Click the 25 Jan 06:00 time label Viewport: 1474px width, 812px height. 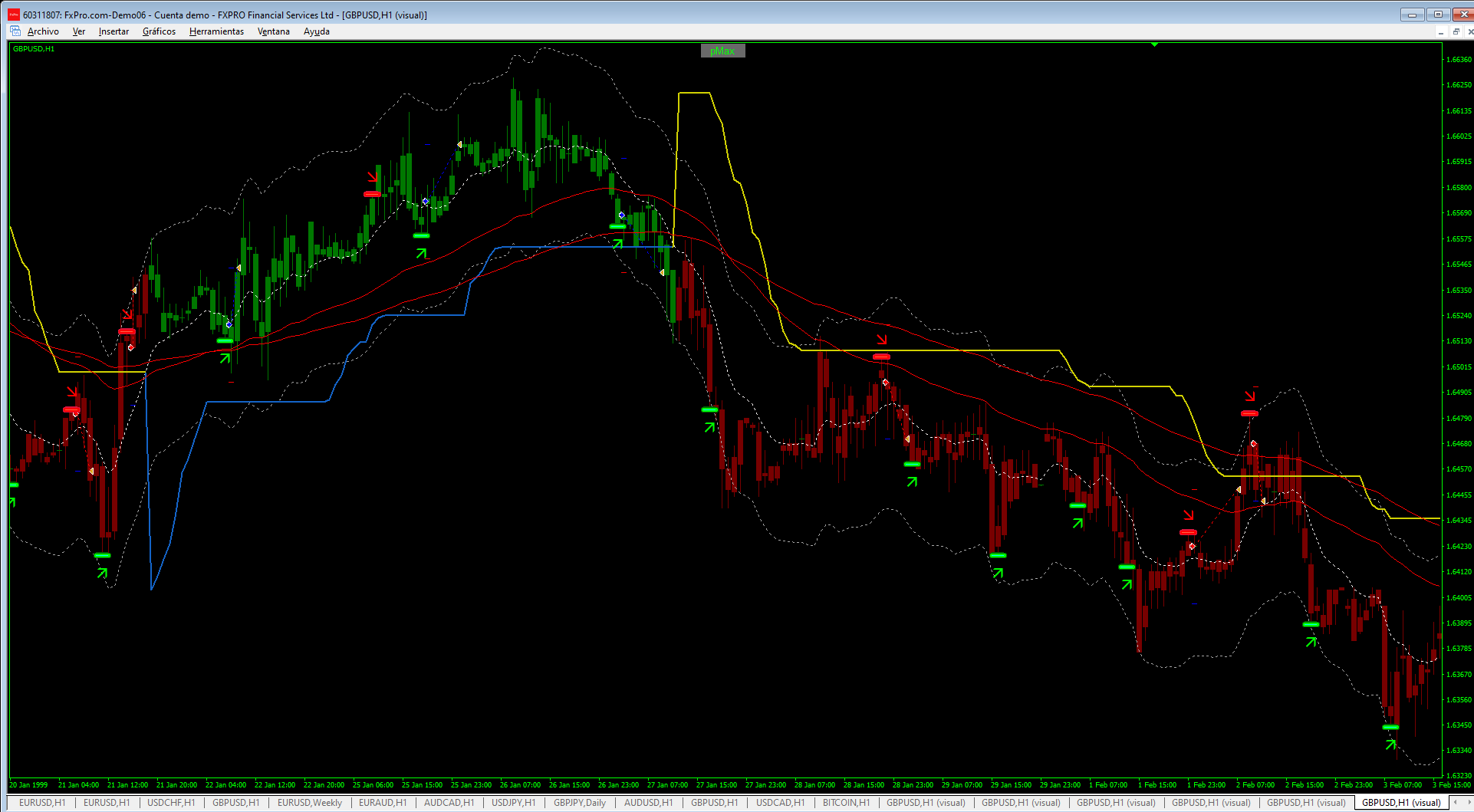click(x=373, y=785)
